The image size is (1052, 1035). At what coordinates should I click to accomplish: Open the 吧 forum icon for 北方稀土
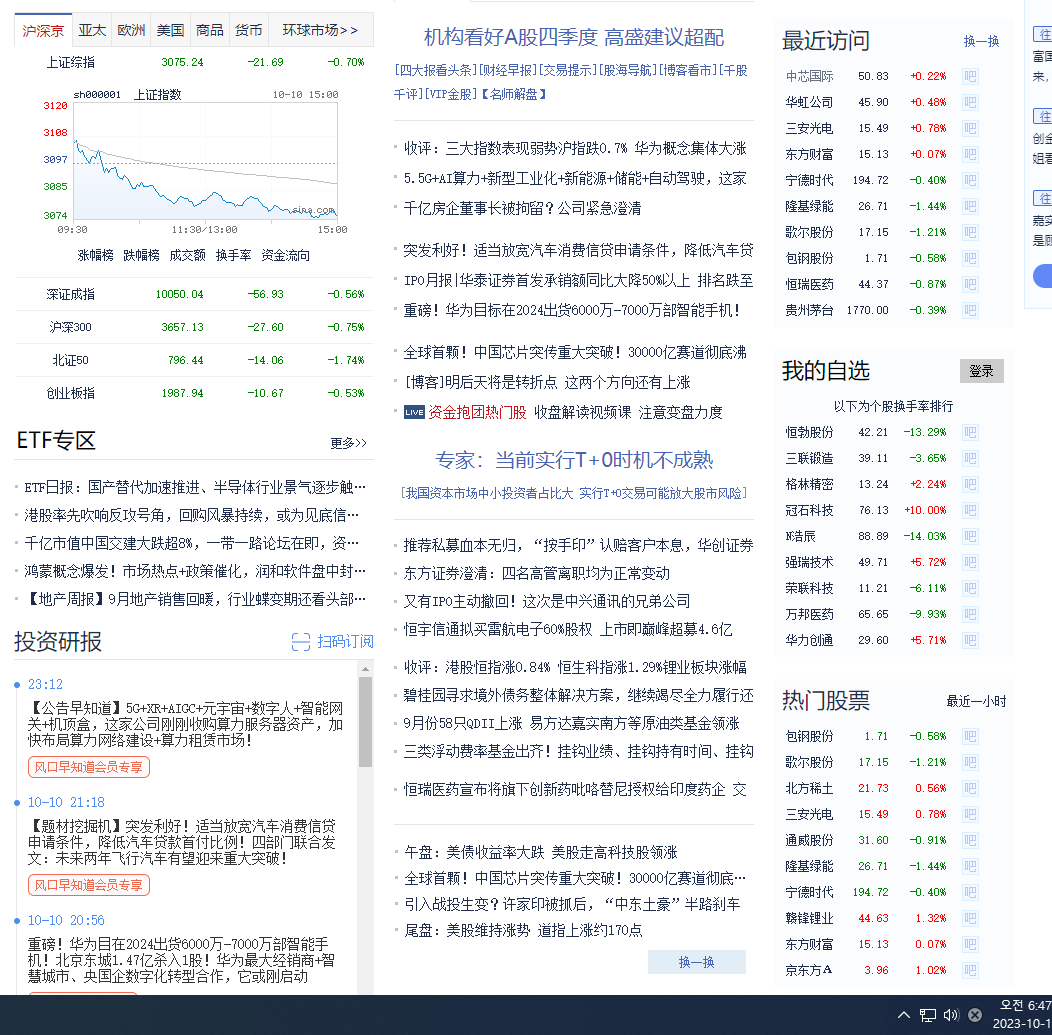(969, 789)
